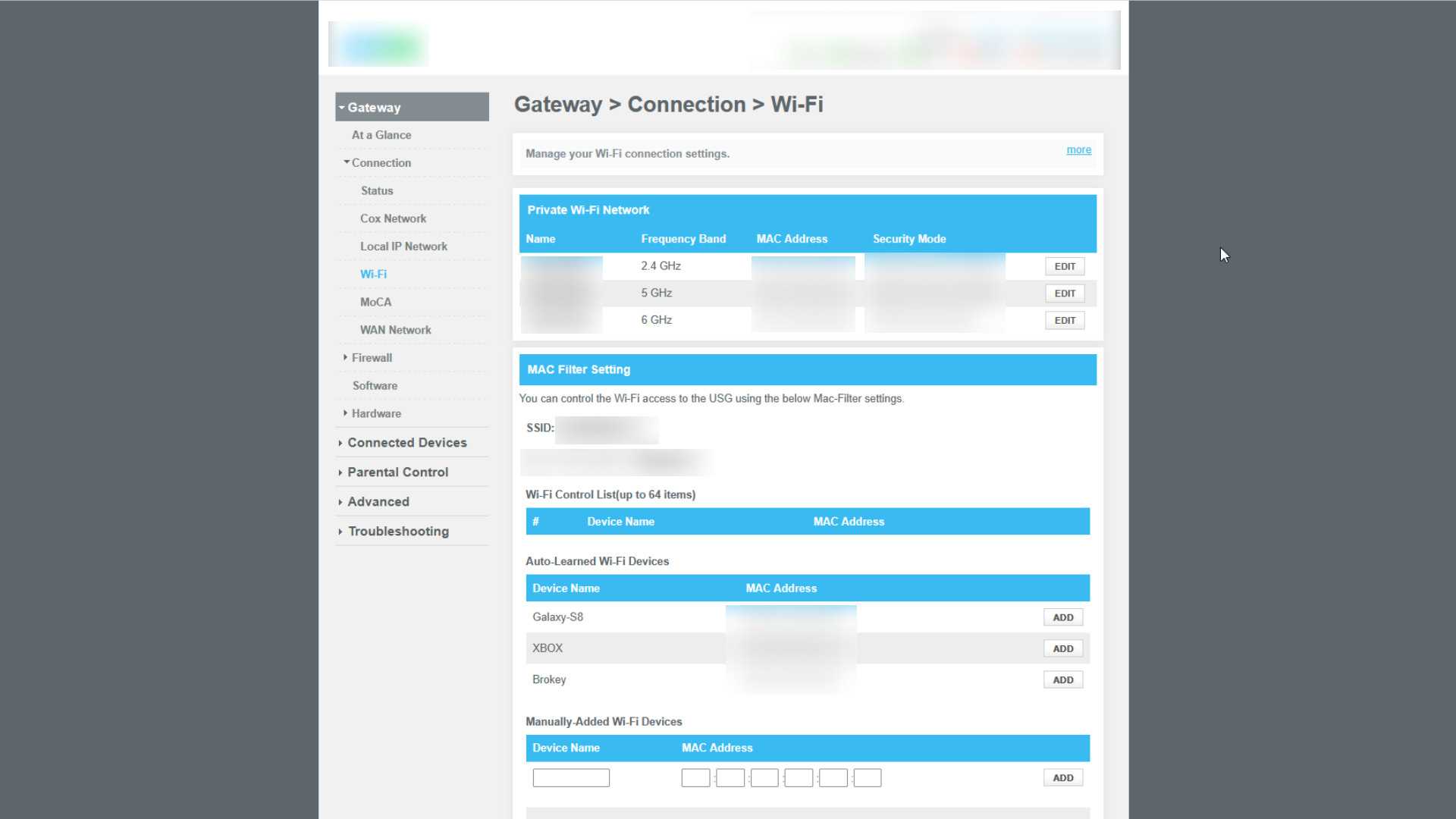Image resolution: width=1456 pixels, height=819 pixels.
Task: Collapse the Gateway sidebar section
Action: click(412, 107)
